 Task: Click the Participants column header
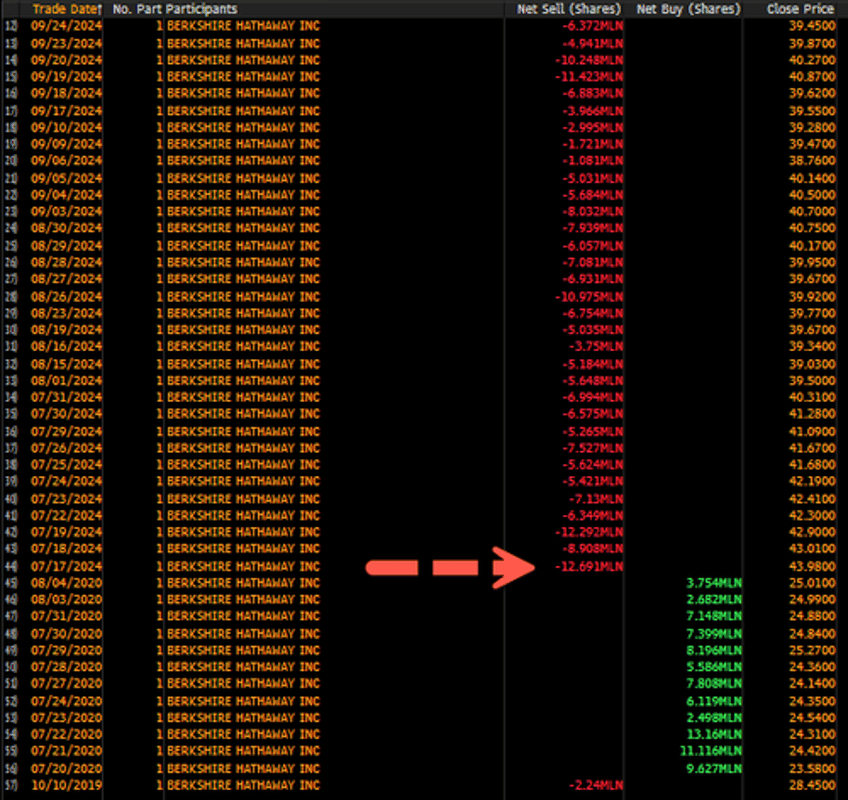click(201, 9)
